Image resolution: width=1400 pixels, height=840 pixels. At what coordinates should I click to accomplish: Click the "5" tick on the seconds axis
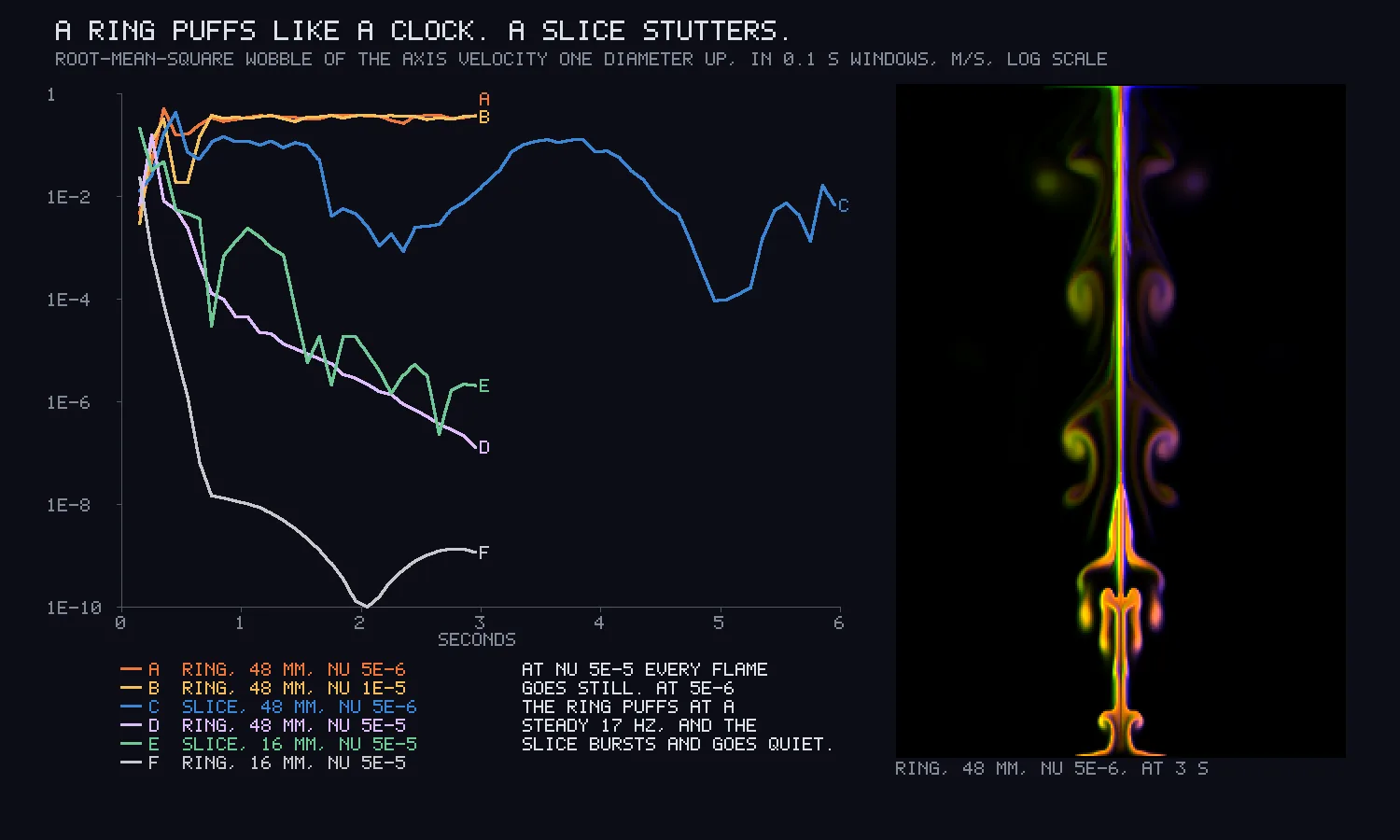click(719, 623)
